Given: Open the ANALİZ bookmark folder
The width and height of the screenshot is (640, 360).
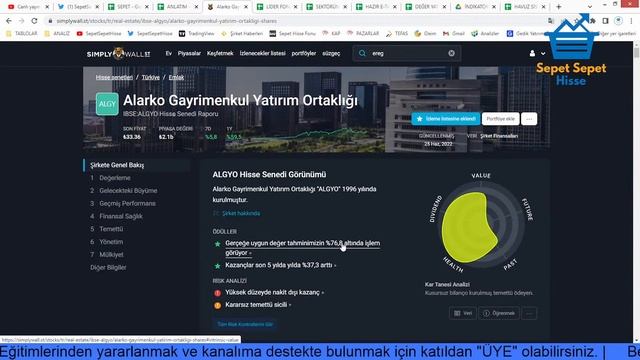Looking at the screenshot, I should [57, 33].
